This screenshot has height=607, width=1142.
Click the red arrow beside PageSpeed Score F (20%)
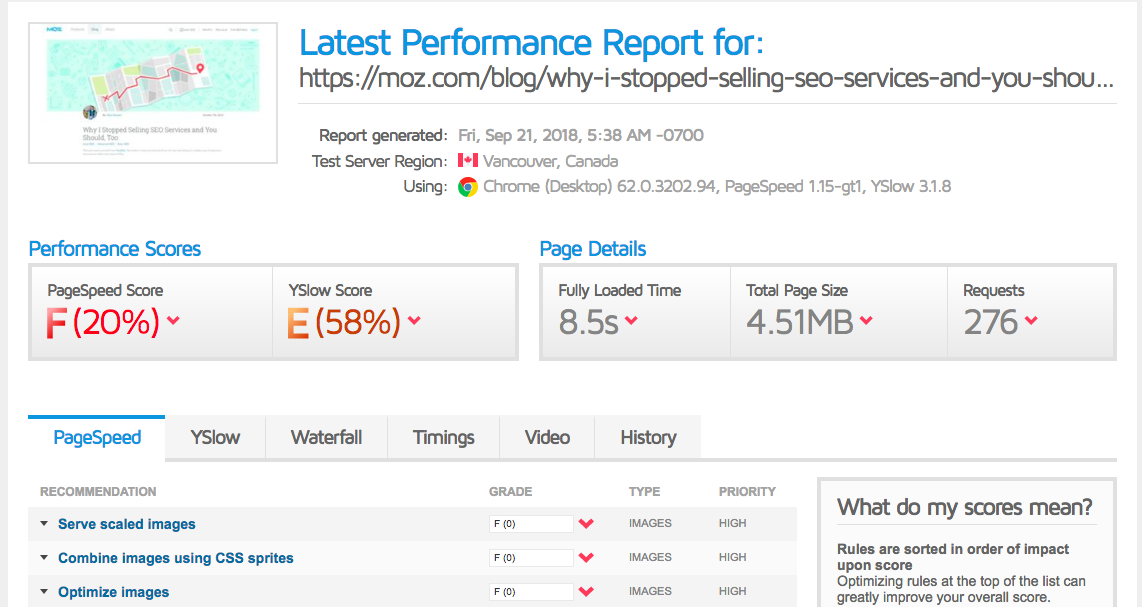[x=173, y=320]
